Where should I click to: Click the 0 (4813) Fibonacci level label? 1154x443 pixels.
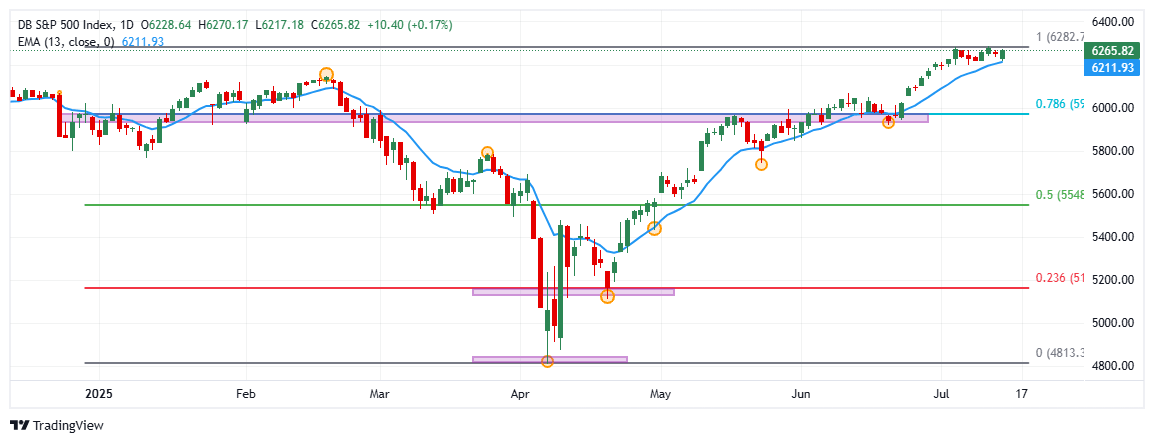tap(1059, 353)
